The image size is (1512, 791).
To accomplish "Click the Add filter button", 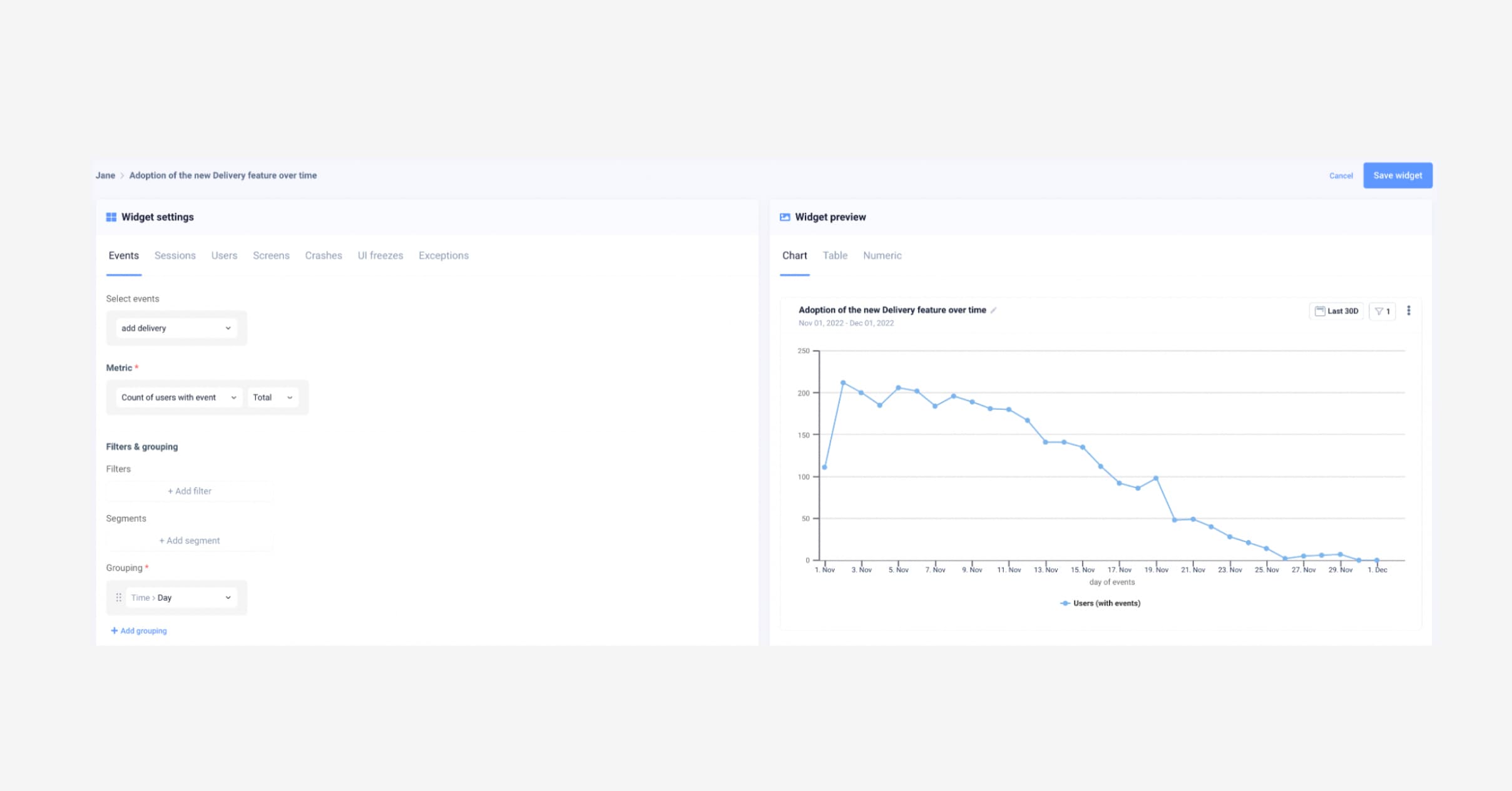I will 190,491.
